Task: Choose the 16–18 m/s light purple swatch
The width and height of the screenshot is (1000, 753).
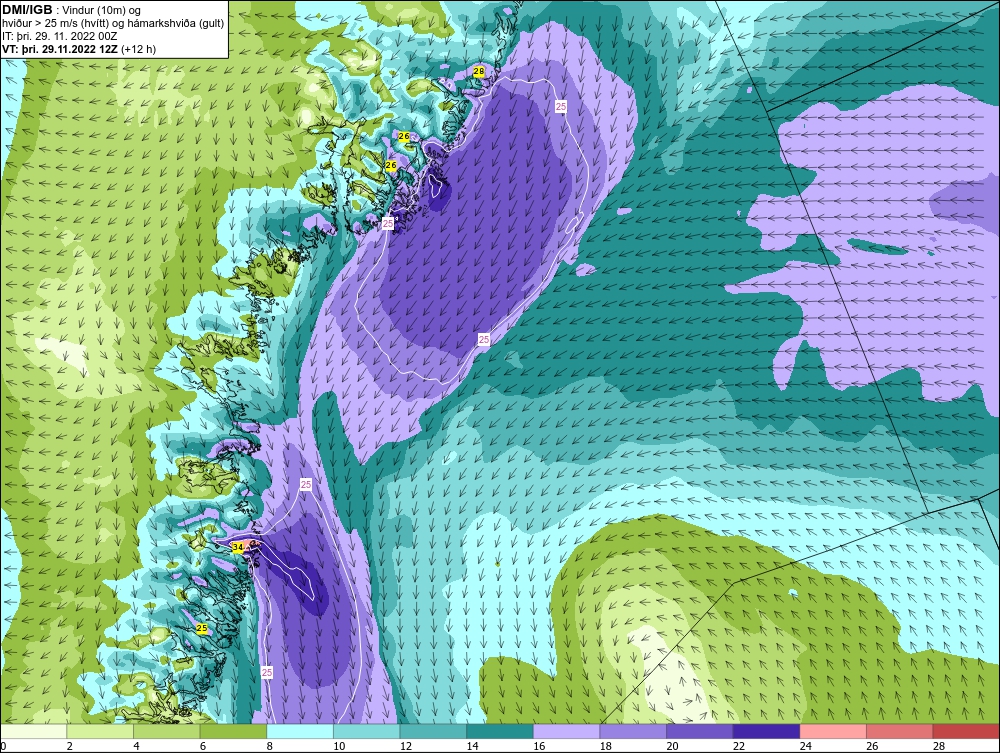Action: click(566, 731)
